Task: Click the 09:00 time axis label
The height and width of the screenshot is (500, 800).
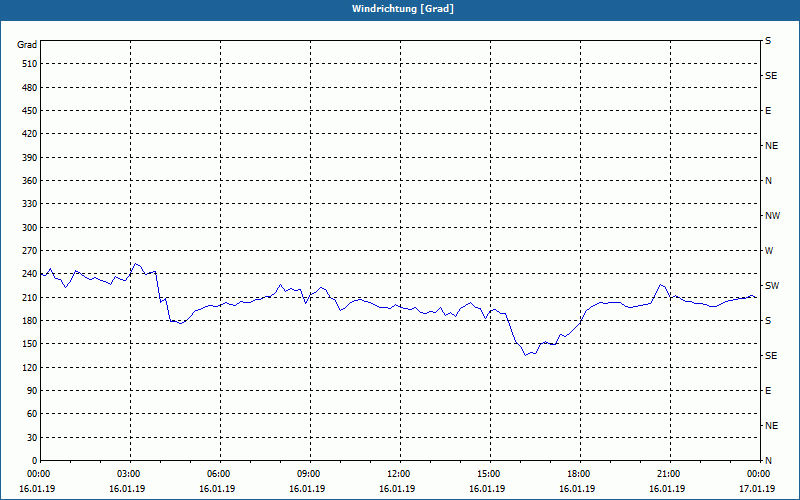Action: click(x=311, y=474)
